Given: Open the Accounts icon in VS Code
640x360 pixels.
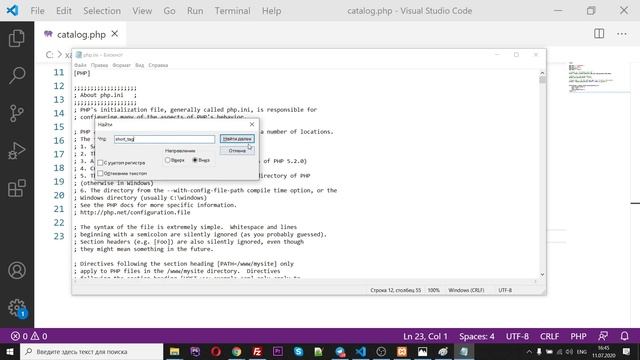Looking at the screenshot, I should 17,271.
